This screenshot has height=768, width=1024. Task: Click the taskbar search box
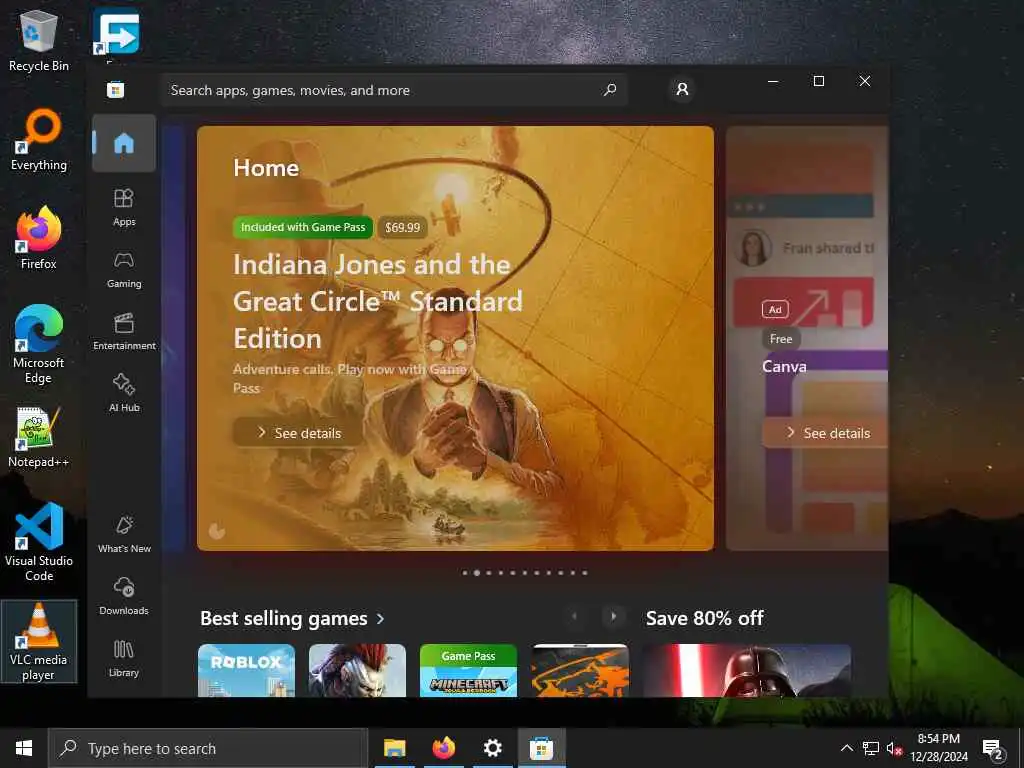coord(208,748)
